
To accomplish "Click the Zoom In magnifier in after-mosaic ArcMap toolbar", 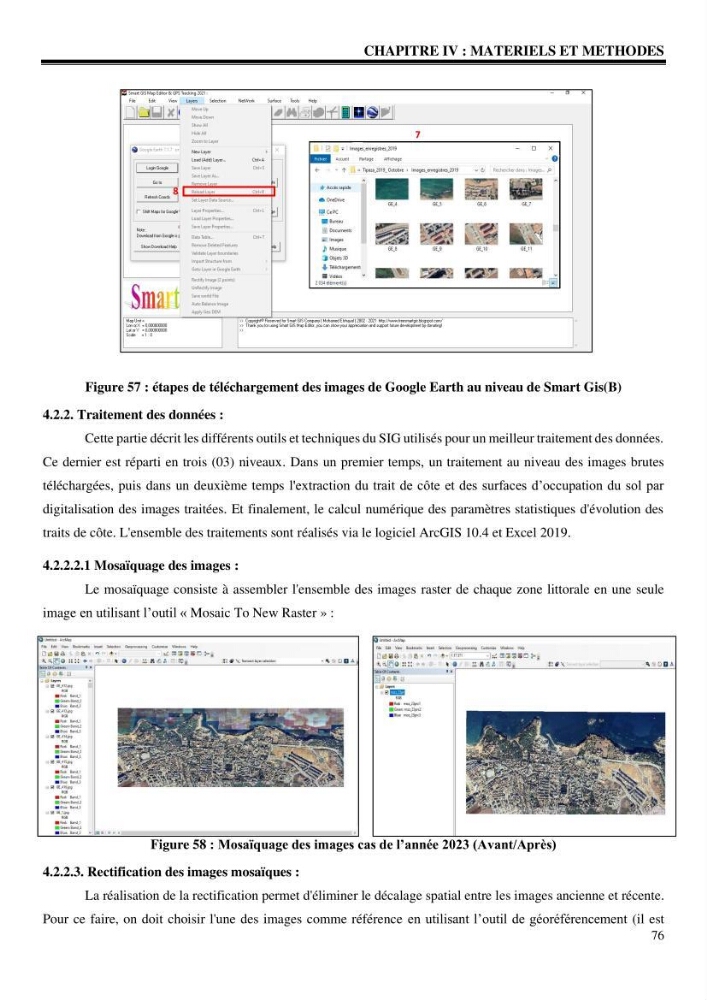I will [x=379, y=664].
